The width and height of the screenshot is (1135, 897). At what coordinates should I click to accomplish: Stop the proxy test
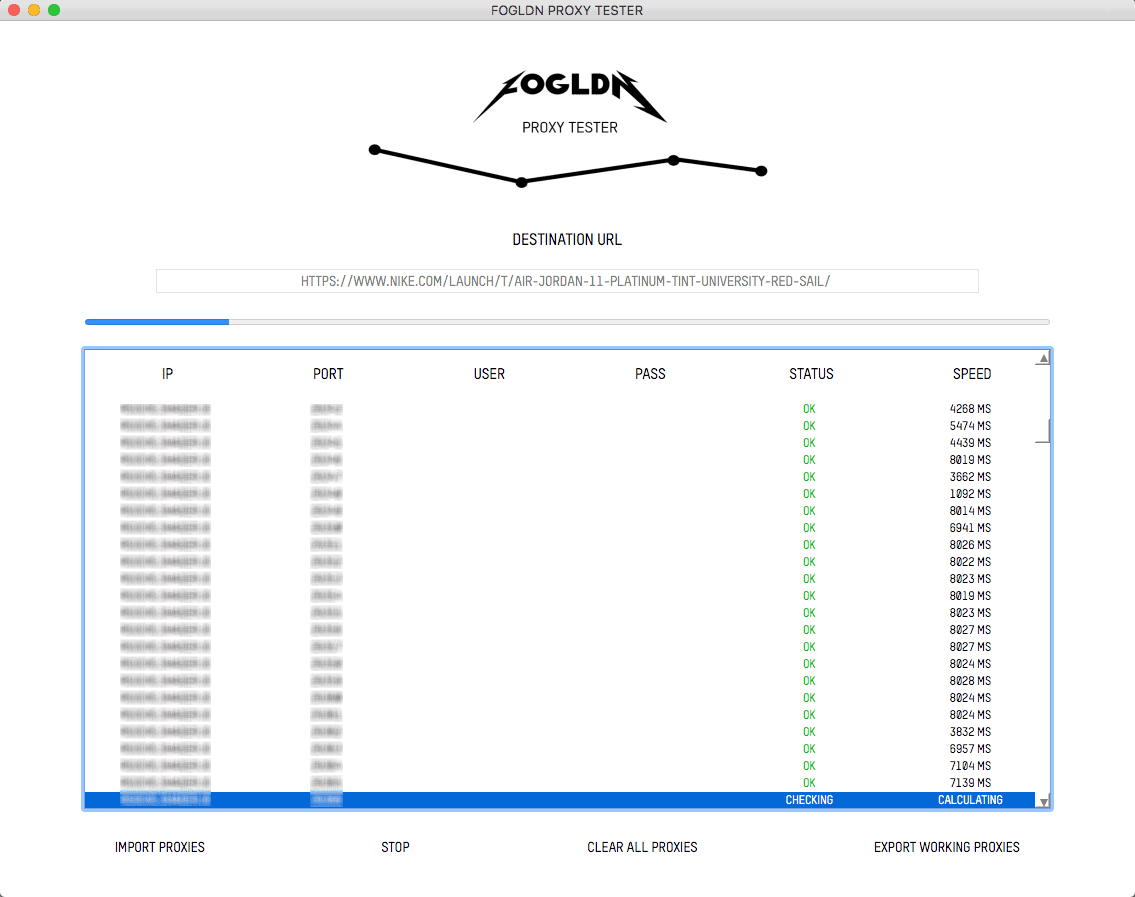(x=395, y=847)
